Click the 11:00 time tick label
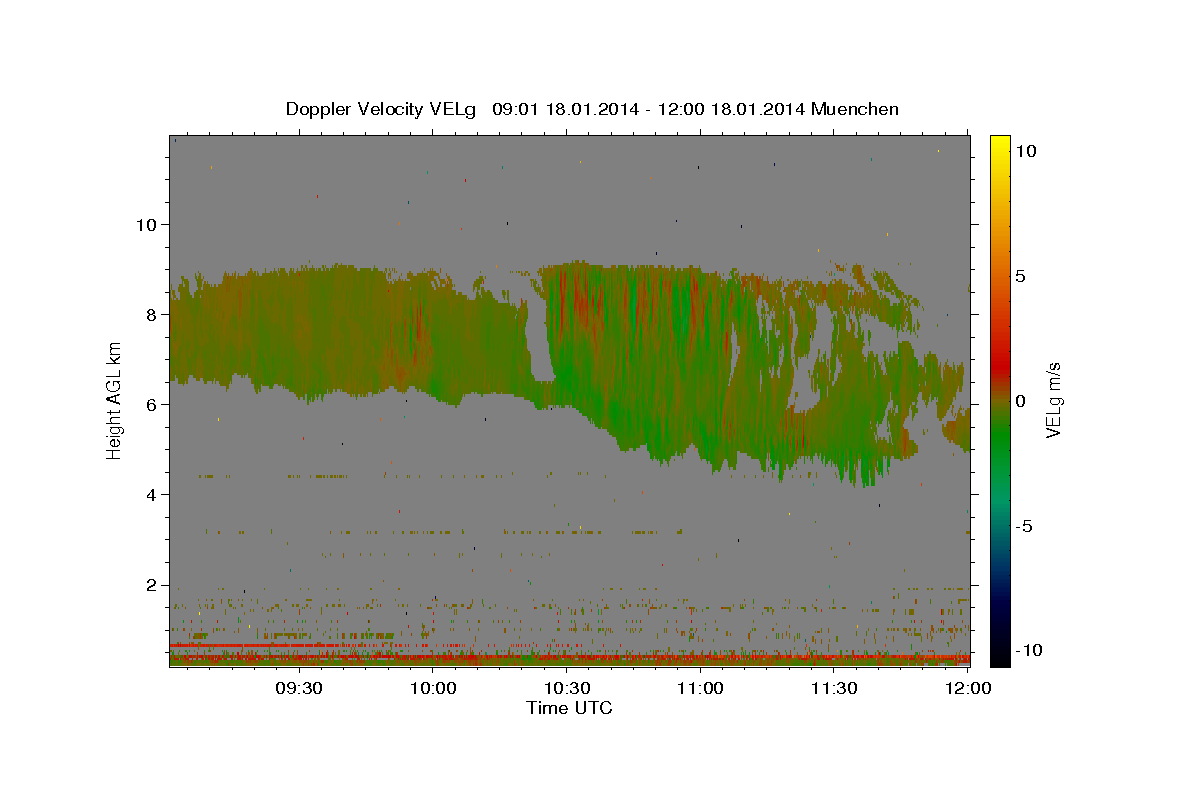This screenshot has width=1200, height=800. tap(701, 688)
